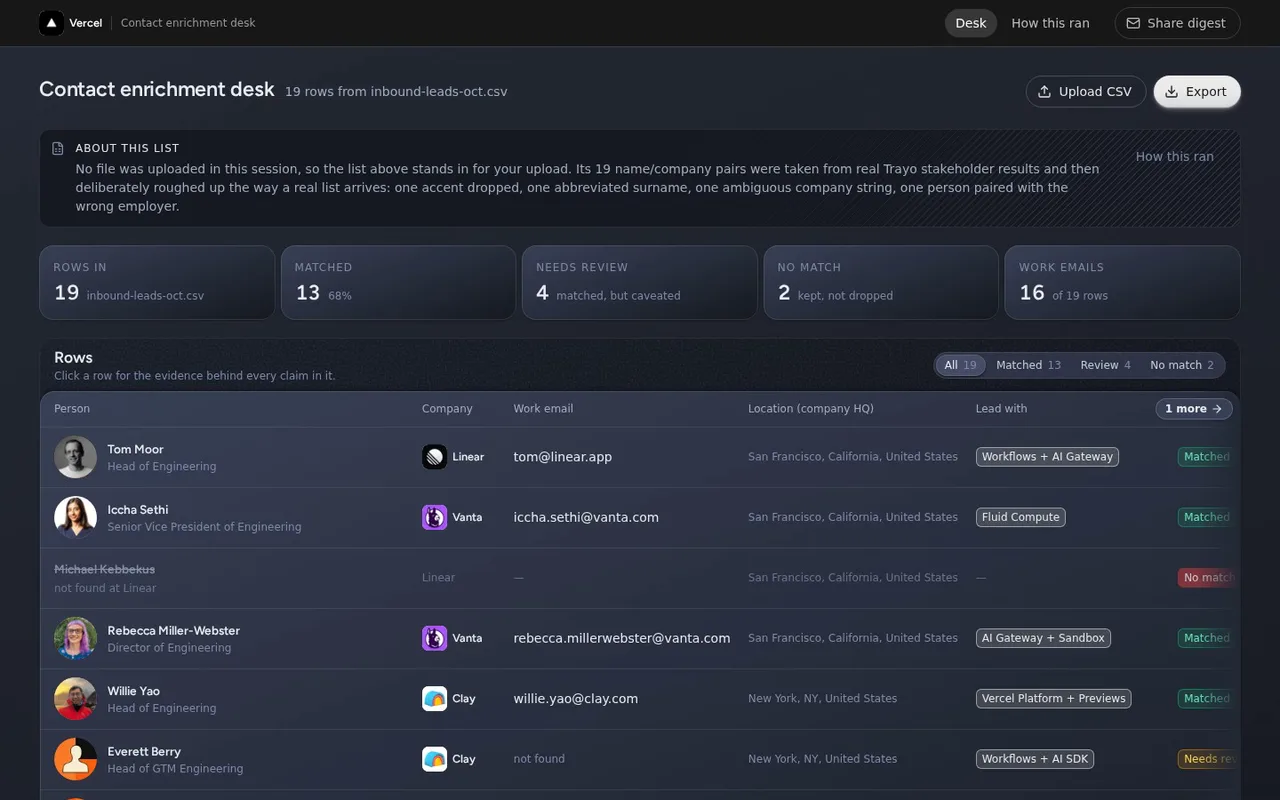This screenshot has height=800, width=1280.
Task: Expand the Michael Kebbekus no-match row
Action: 640,578
